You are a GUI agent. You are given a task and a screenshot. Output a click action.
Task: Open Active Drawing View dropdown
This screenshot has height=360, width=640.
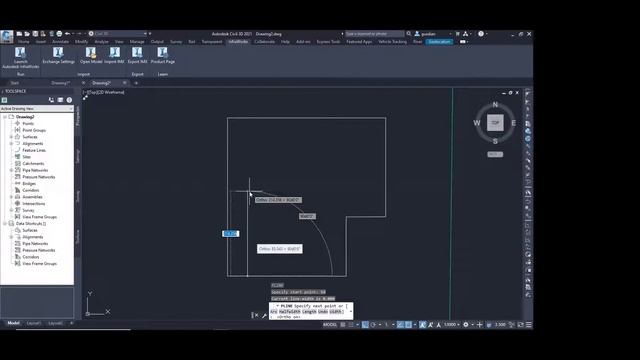[37, 109]
